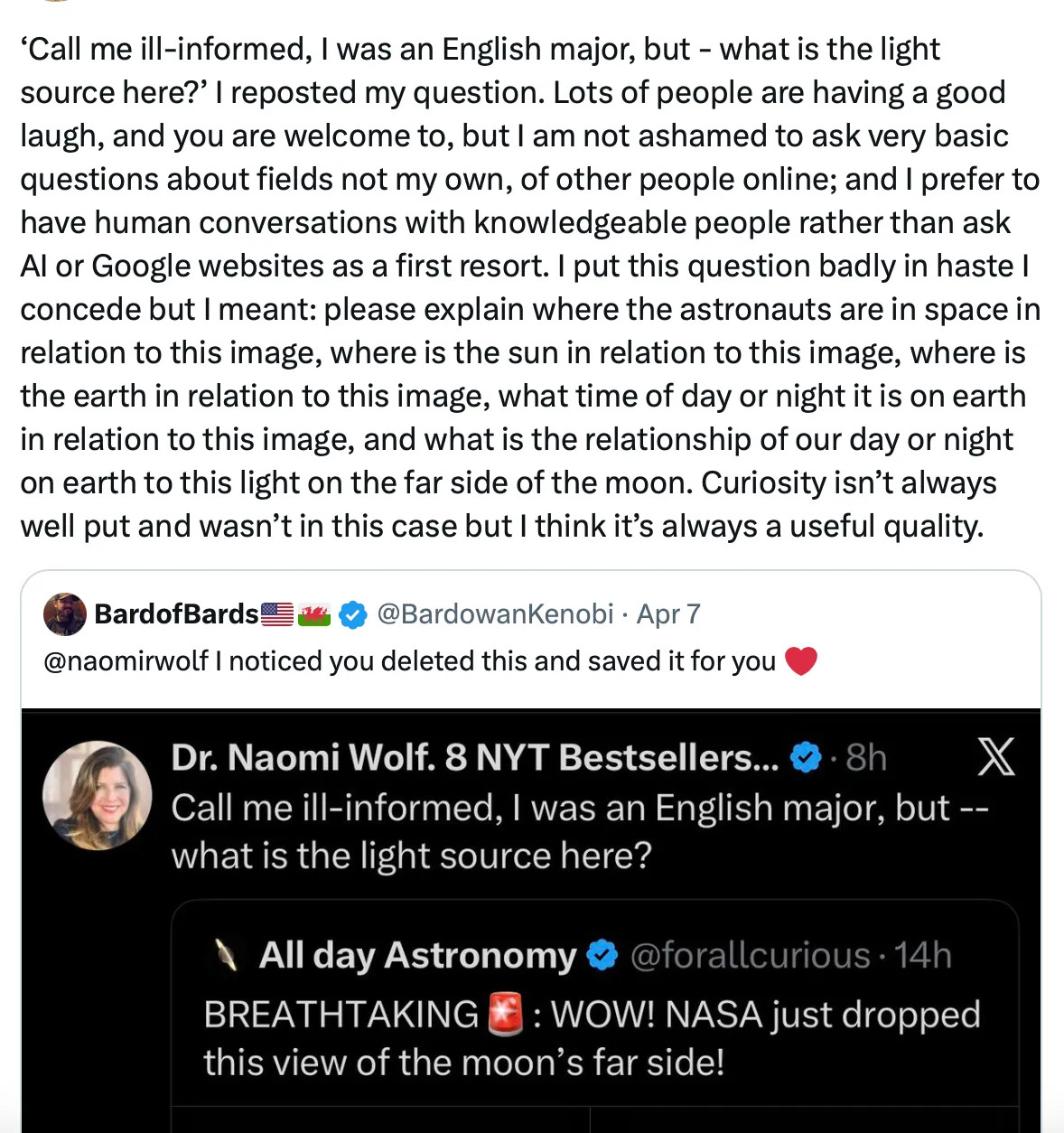
Task: Click the red siren emoji after BREATHTAKING
Action: 506,1015
